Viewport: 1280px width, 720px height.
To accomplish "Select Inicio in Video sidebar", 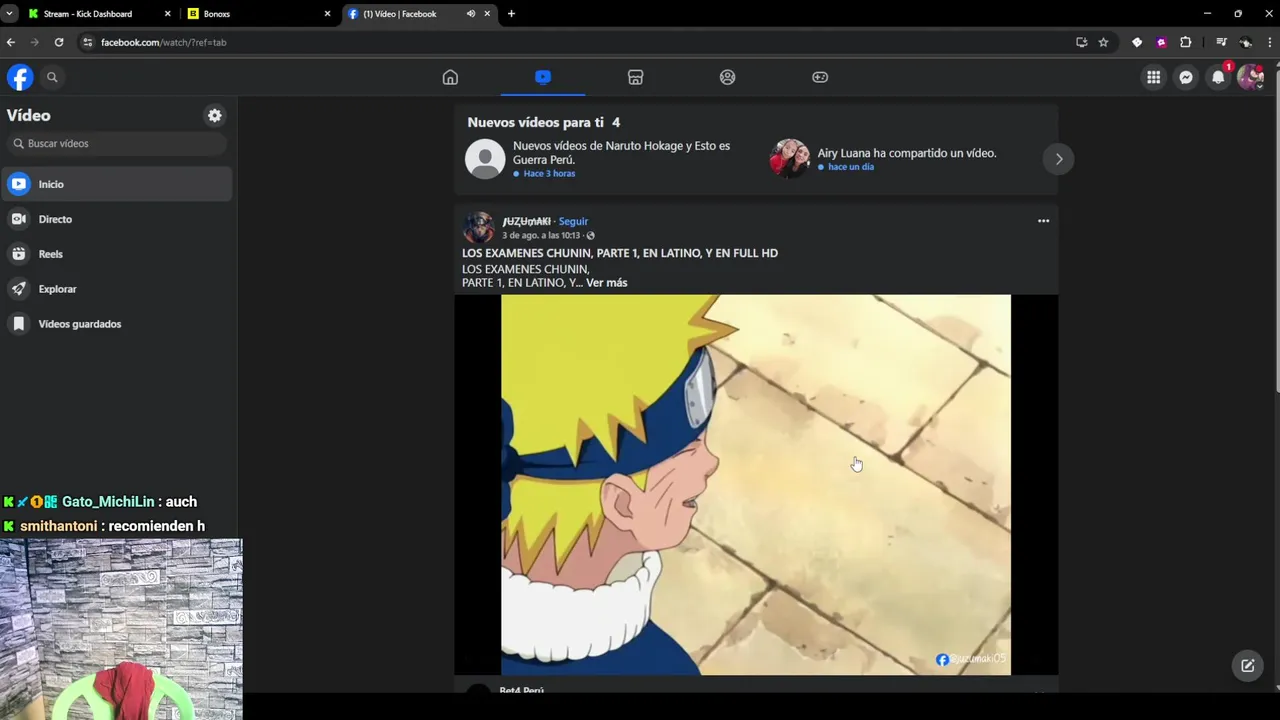I will [116, 184].
